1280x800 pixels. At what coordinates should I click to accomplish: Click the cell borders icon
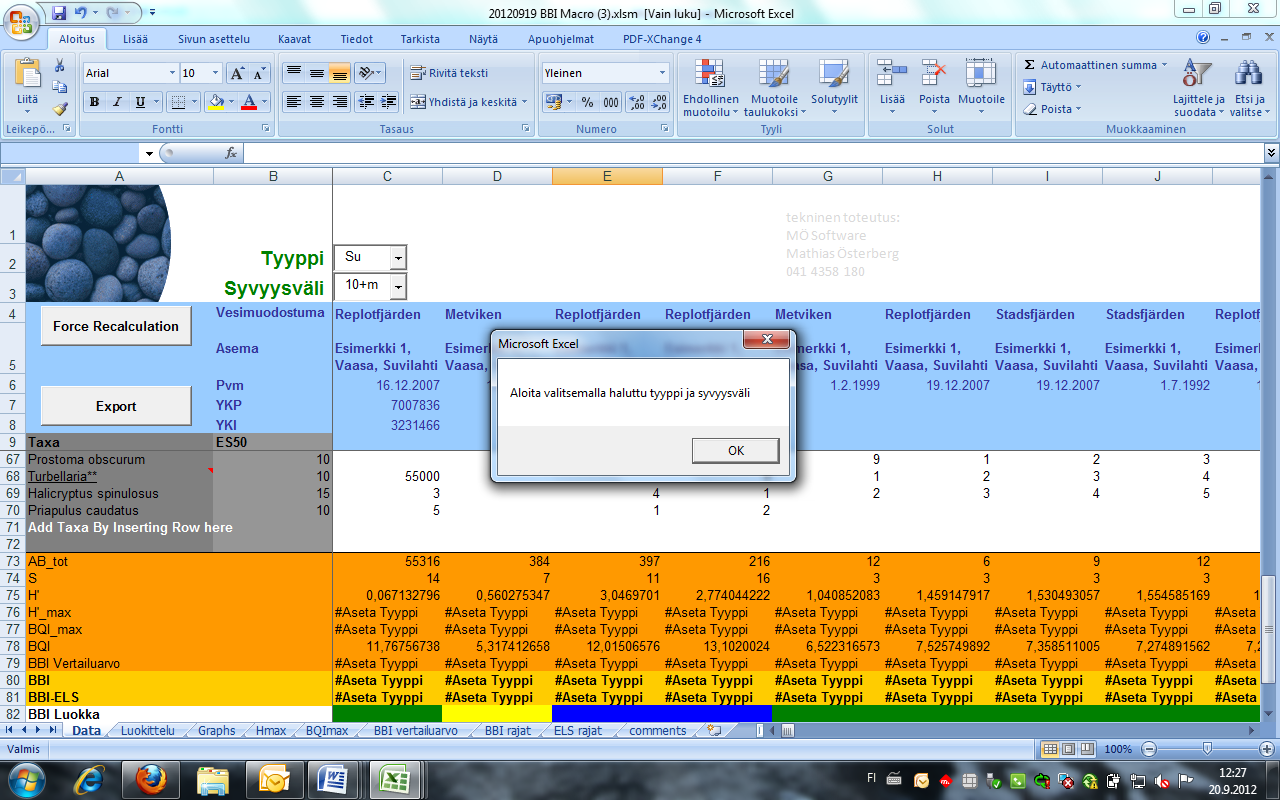click(176, 102)
